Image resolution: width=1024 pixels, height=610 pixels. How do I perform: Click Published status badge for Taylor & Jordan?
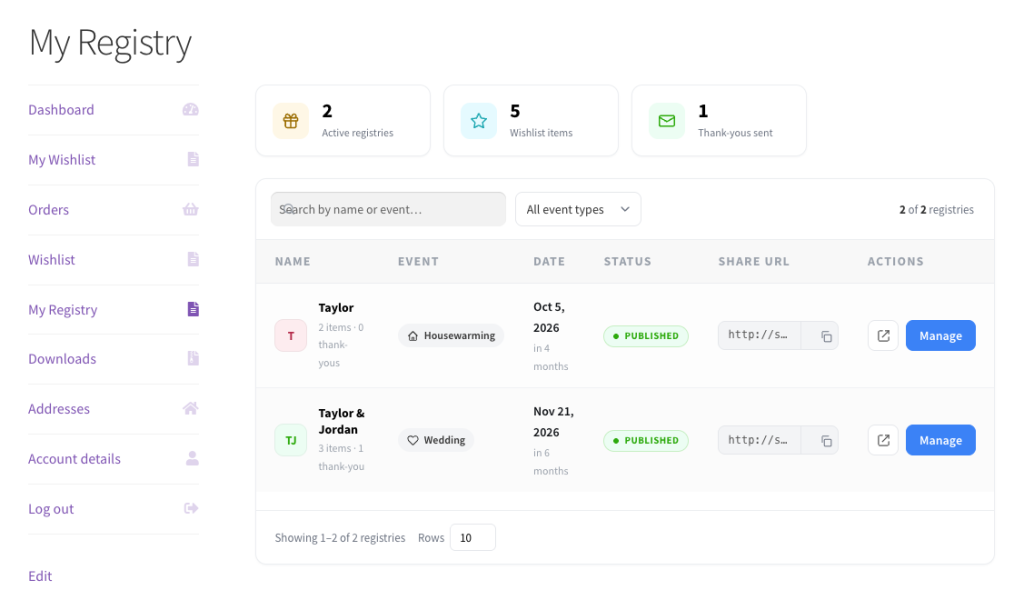point(646,440)
